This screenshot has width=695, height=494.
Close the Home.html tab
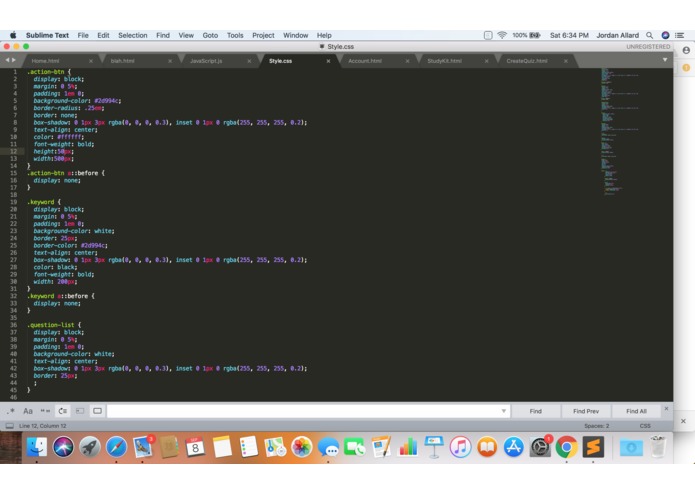(91, 61)
